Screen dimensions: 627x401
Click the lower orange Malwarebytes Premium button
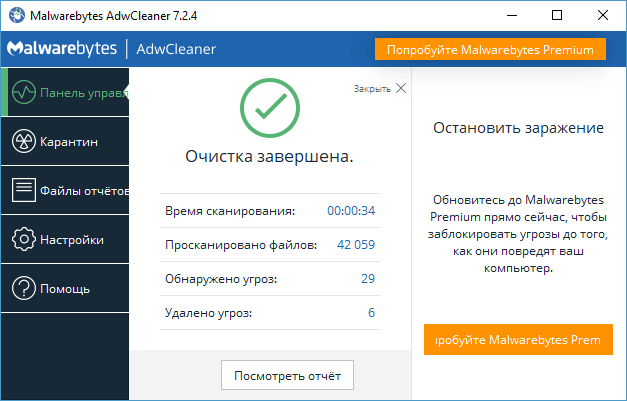click(x=518, y=339)
